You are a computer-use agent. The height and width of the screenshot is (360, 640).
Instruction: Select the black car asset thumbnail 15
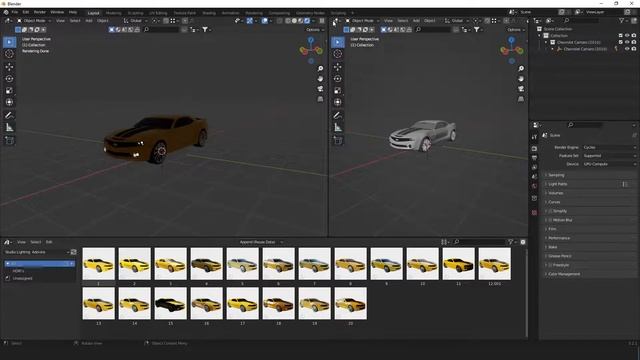171,303
